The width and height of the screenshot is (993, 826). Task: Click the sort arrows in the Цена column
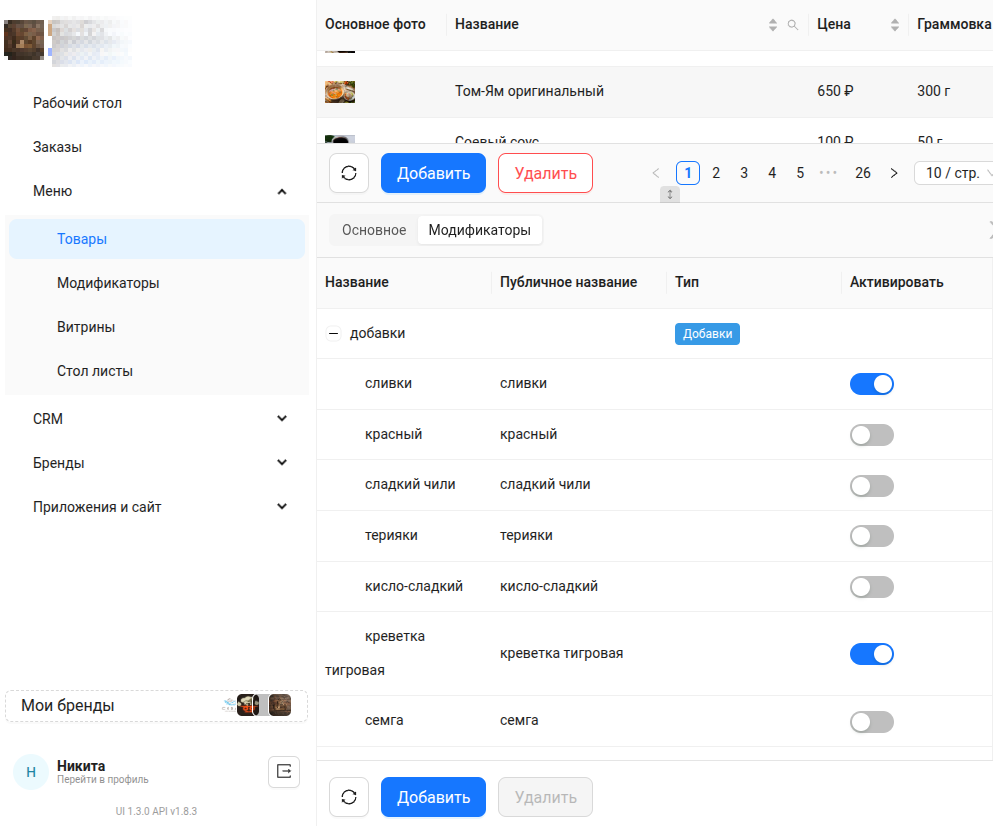pos(895,25)
